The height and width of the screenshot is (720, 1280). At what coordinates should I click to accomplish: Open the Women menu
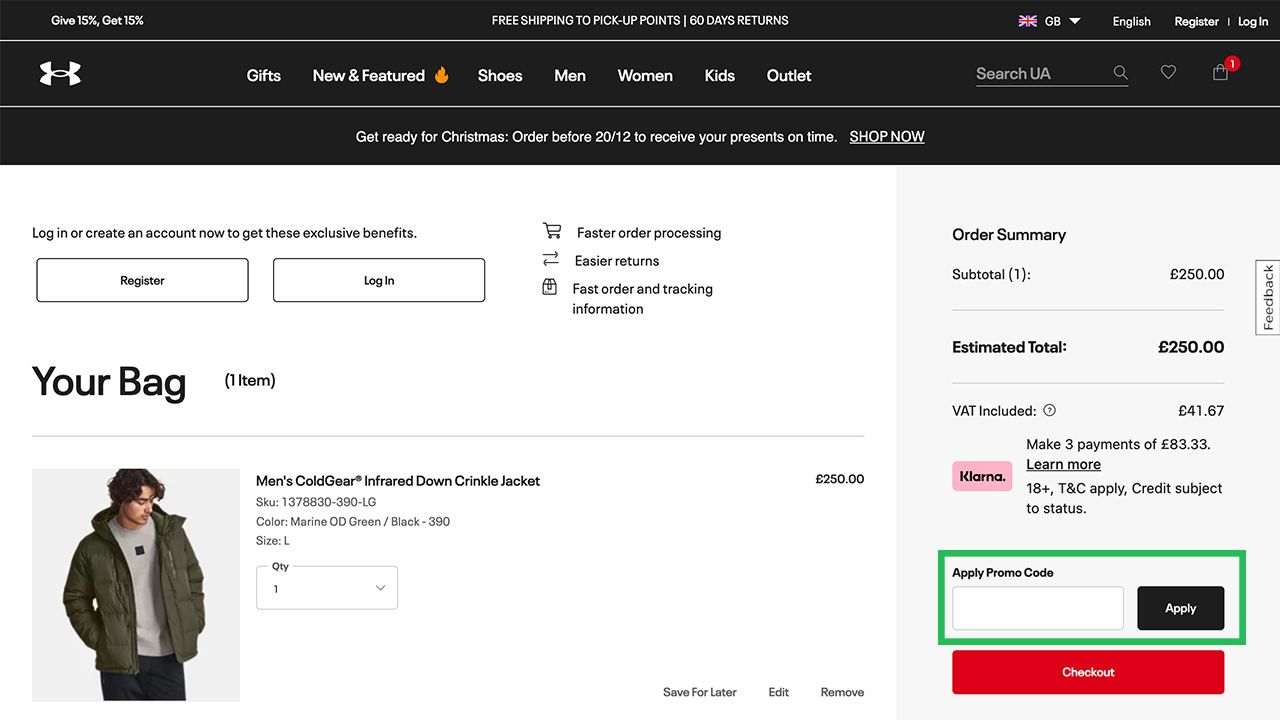(645, 75)
